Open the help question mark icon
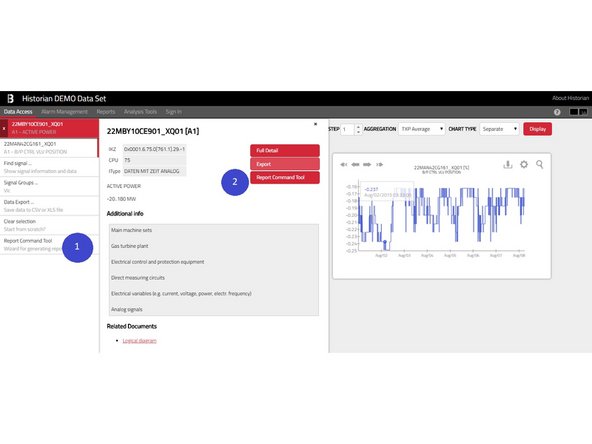 557,112
